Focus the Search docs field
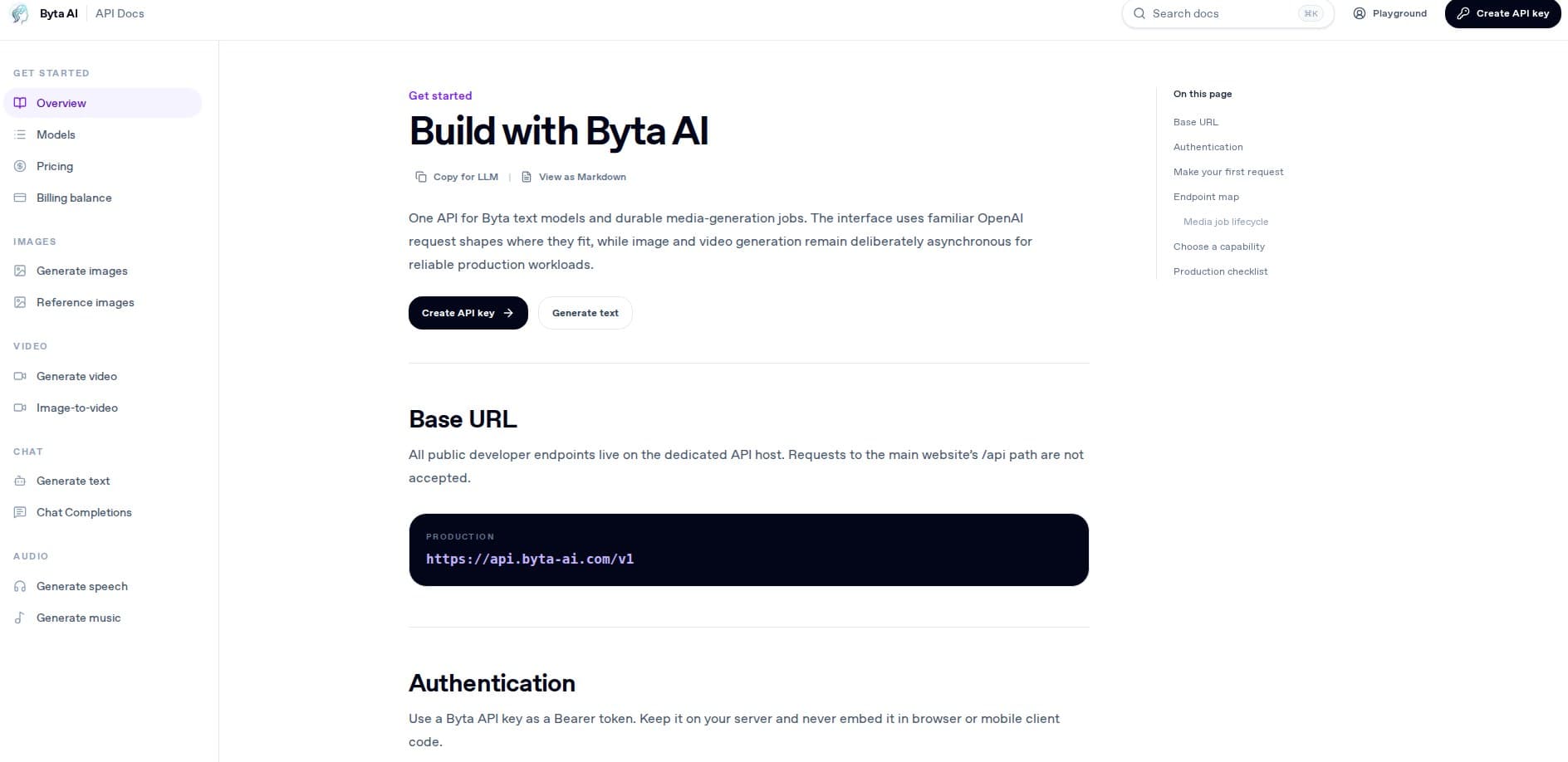This screenshot has height=762, width=1568. (1228, 13)
